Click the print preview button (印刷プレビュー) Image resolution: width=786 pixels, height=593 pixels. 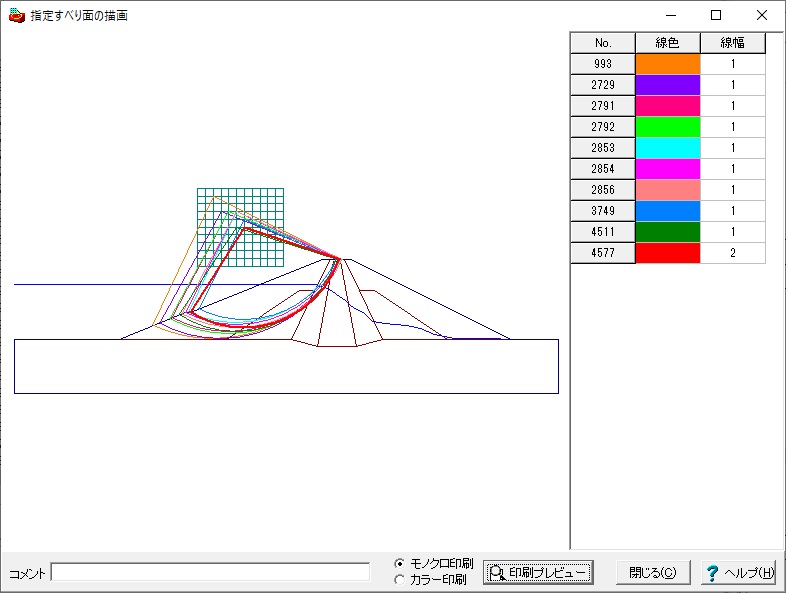tap(538, 573)
